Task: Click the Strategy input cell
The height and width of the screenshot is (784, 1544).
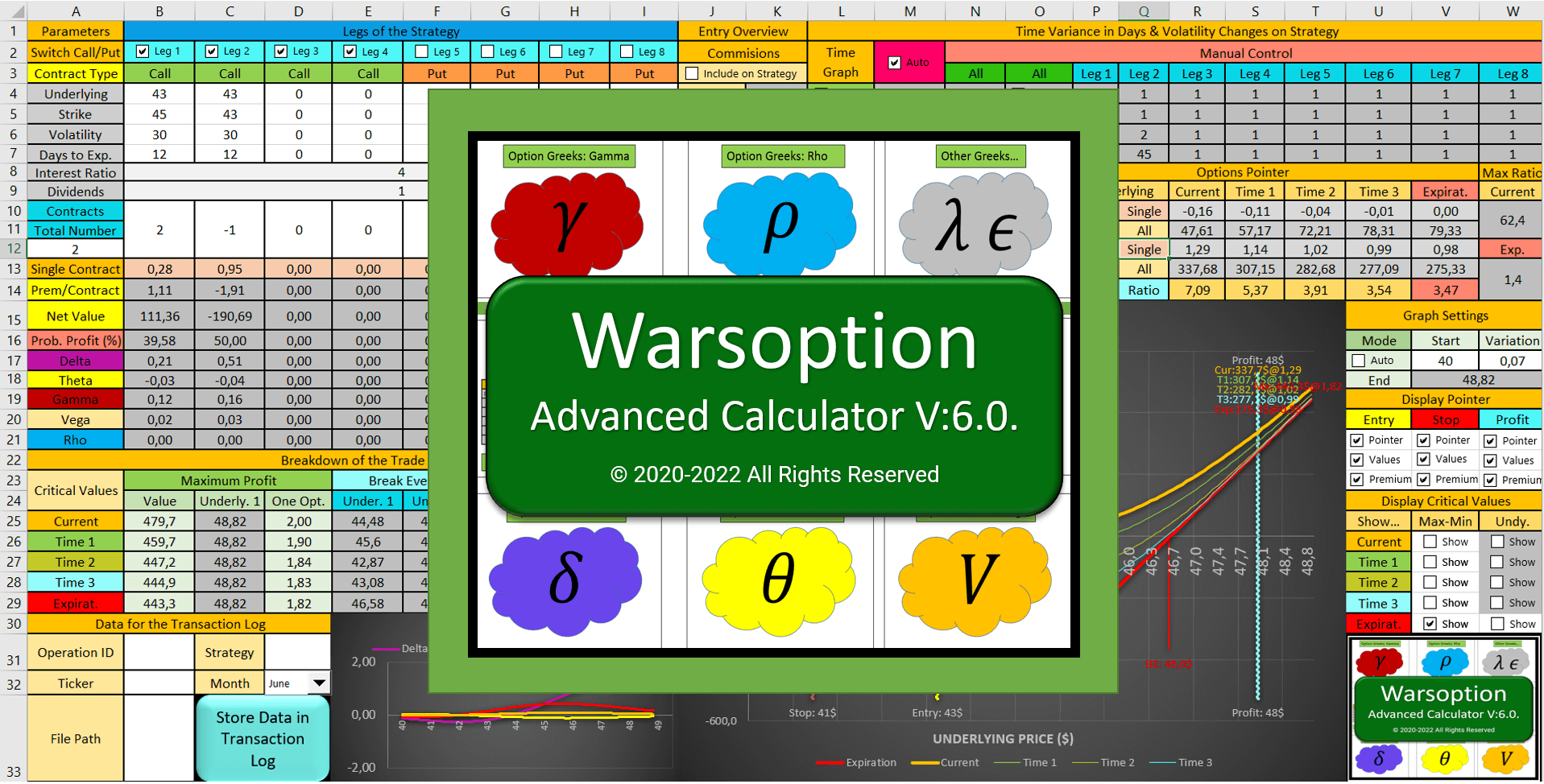Action: (x=297, y=653)
